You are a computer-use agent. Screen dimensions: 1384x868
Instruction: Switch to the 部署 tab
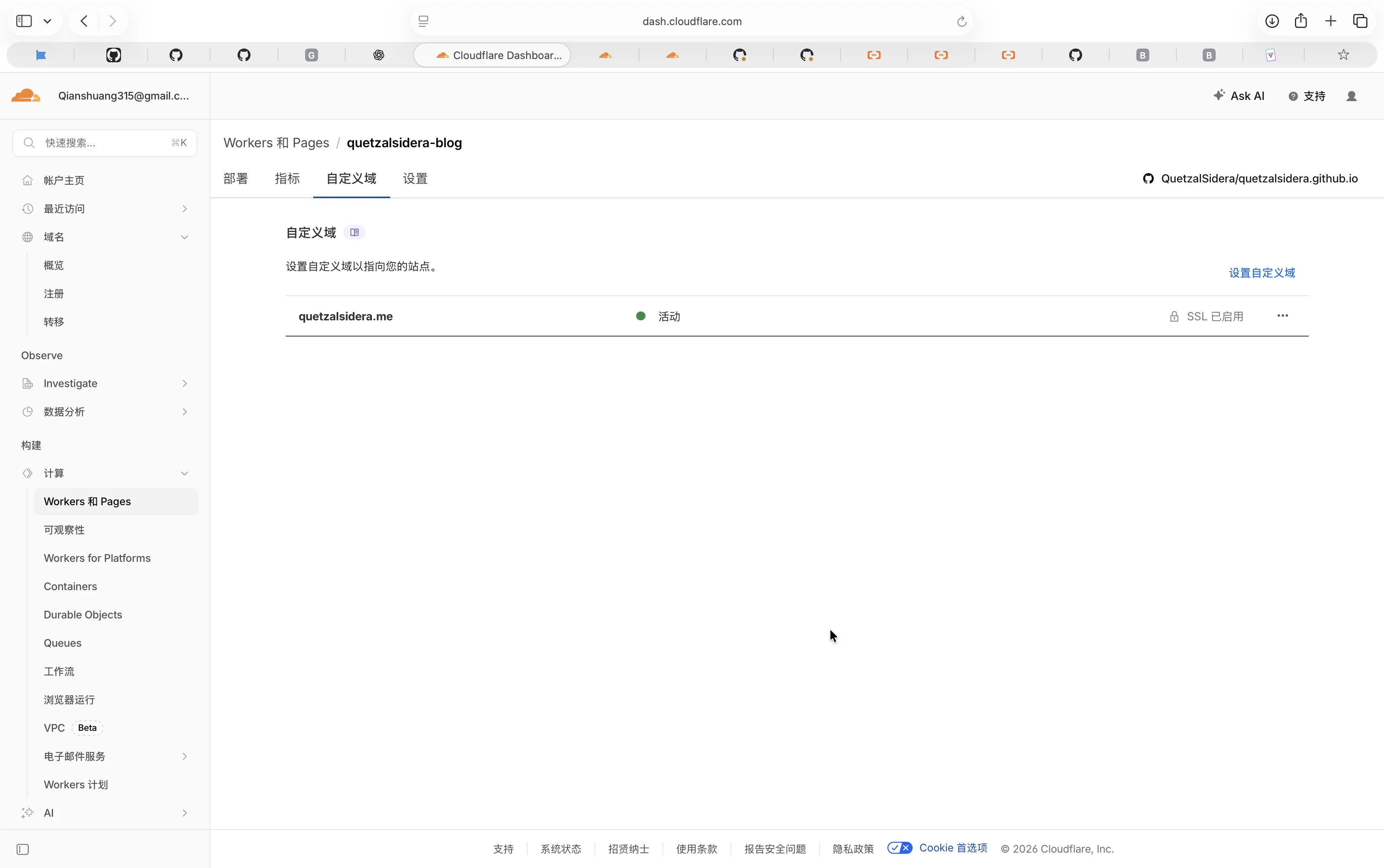(x=236, y=178)
